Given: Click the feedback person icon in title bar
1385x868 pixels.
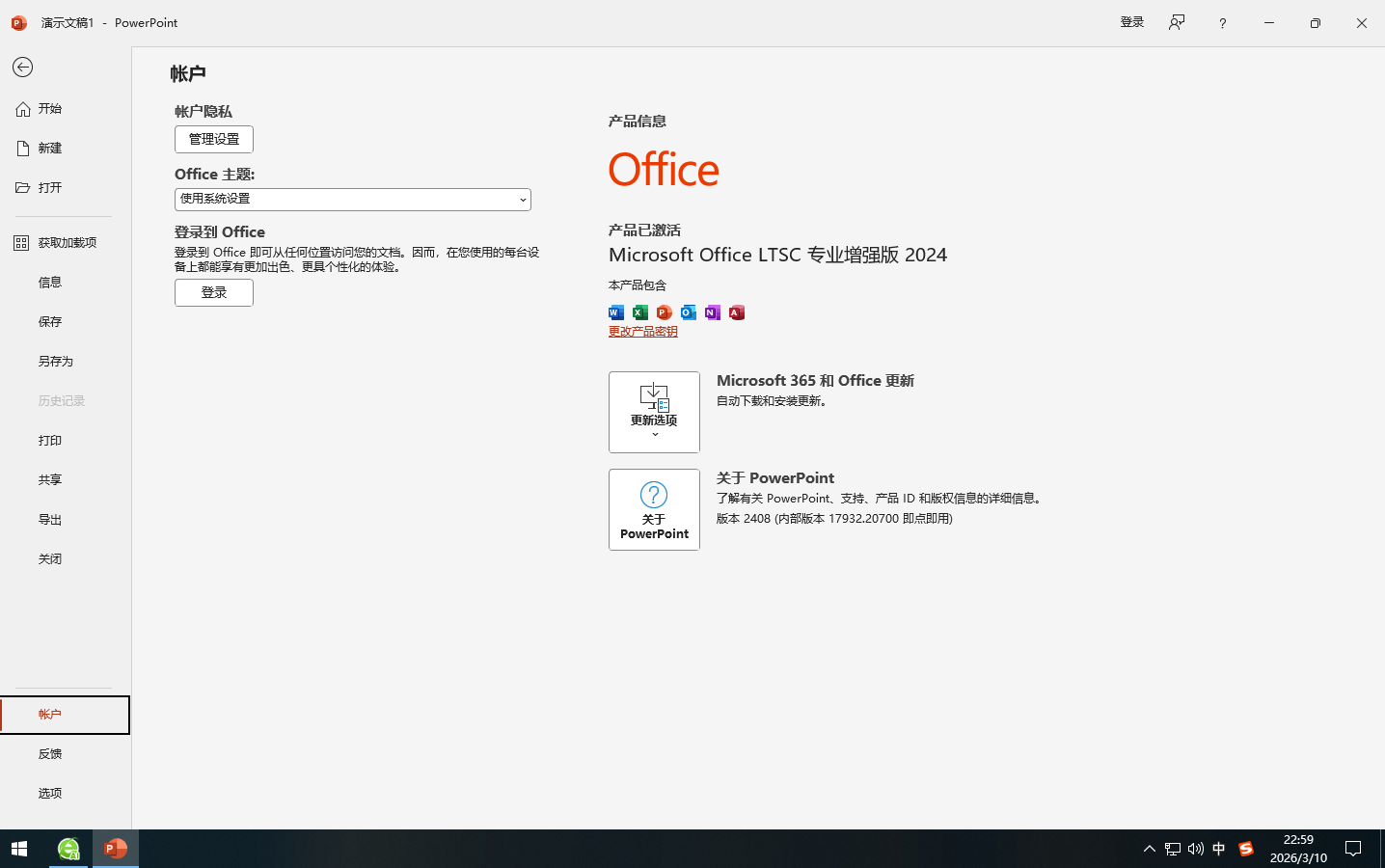Looking at the screenshot, I should point(1177,22).
